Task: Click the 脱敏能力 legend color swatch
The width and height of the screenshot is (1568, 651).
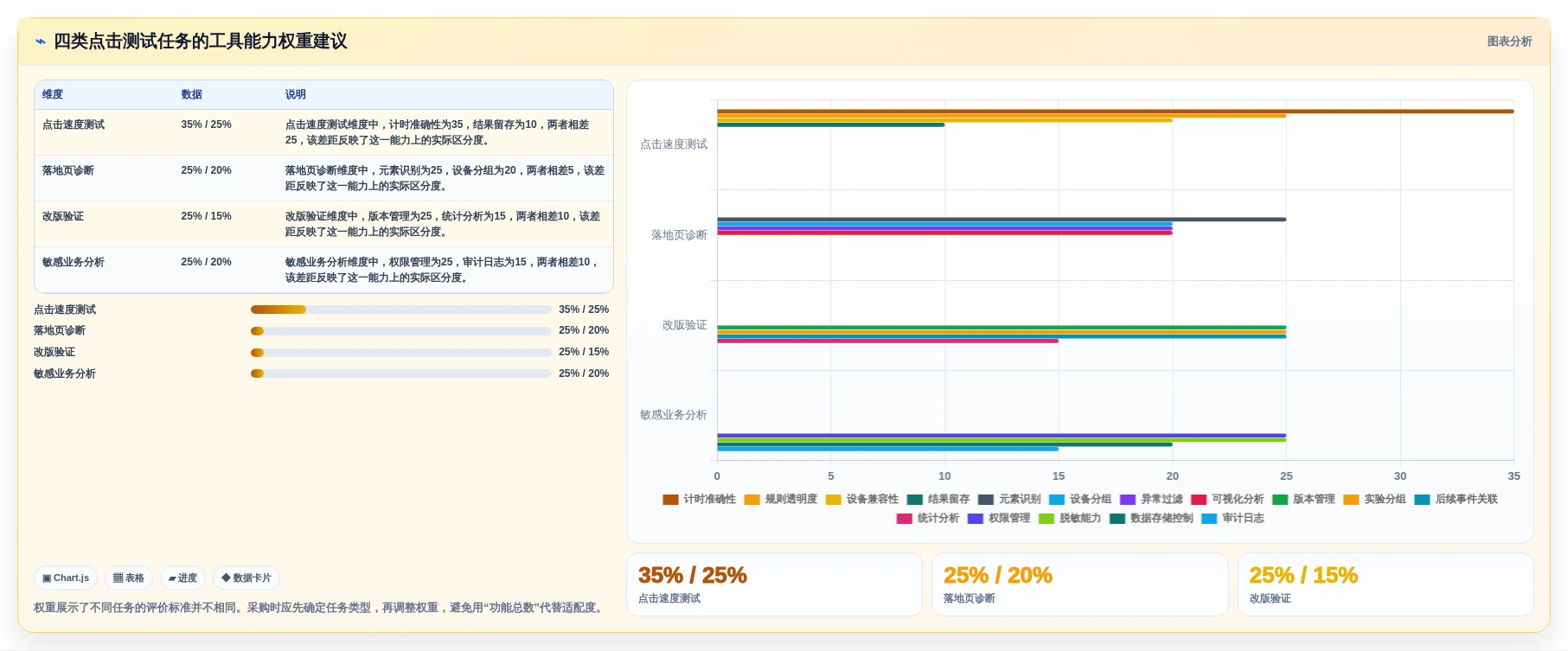Action: [x=1046, y=518]
